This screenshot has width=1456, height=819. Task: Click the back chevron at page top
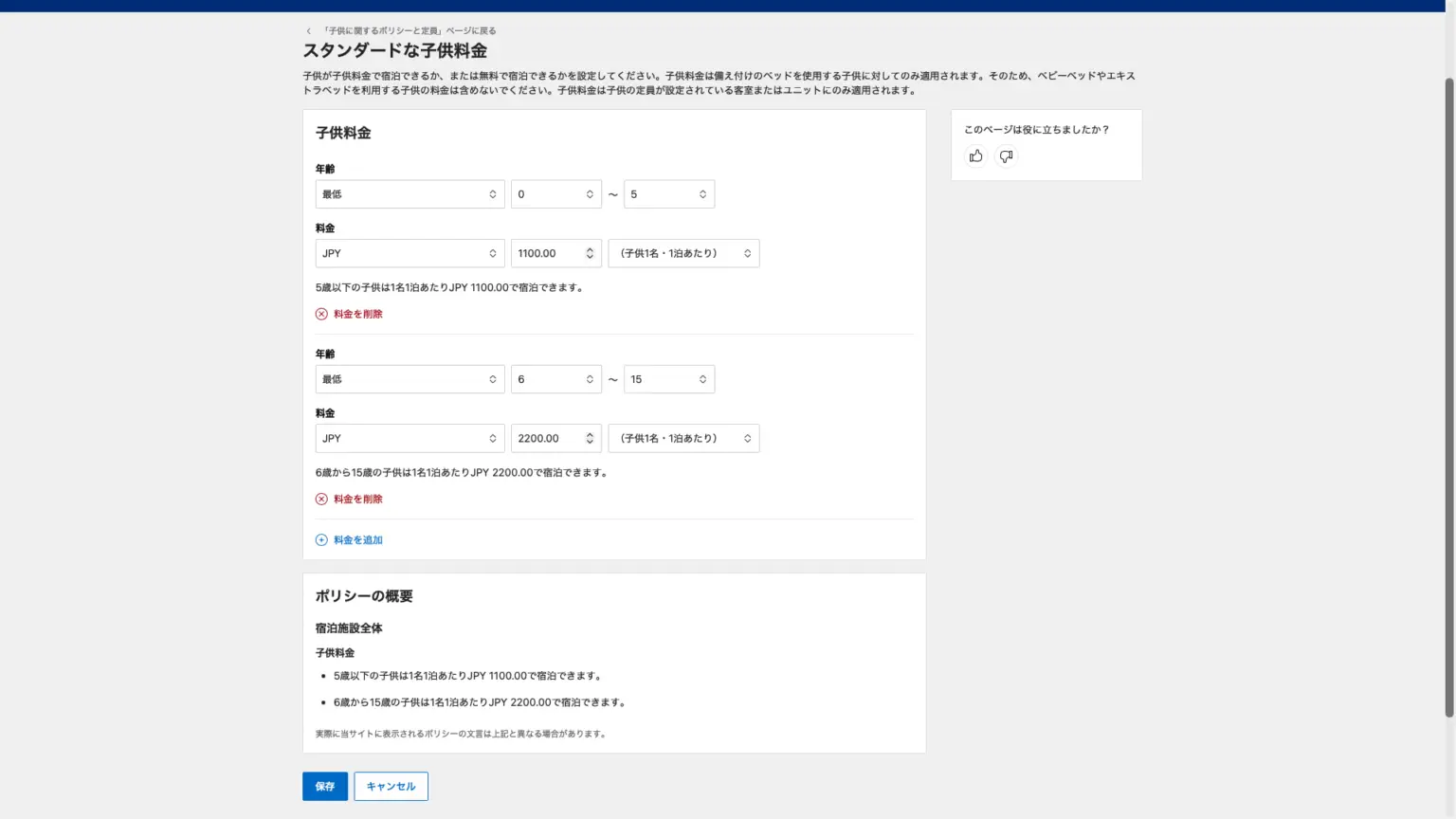309,31
